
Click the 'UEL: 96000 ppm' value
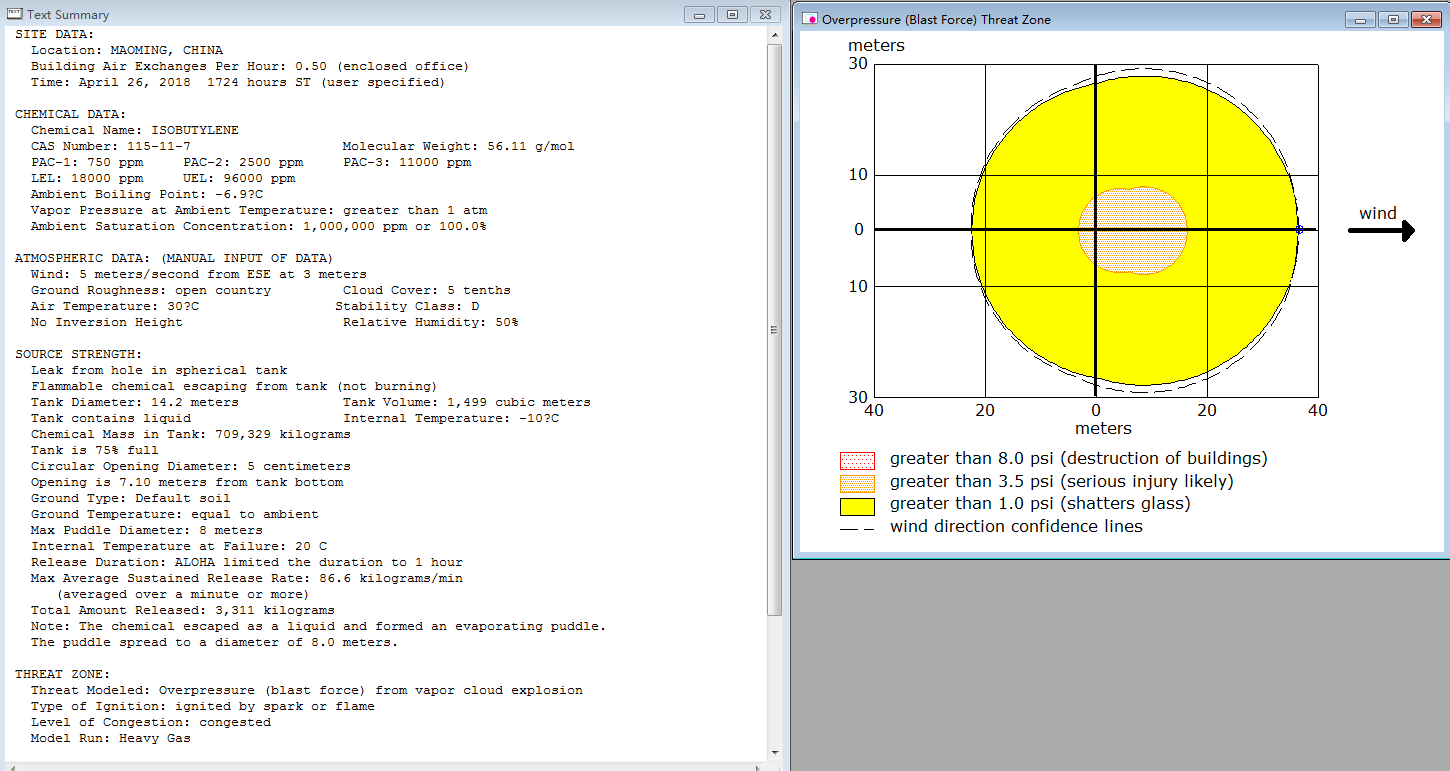click(x=239, y=178)
